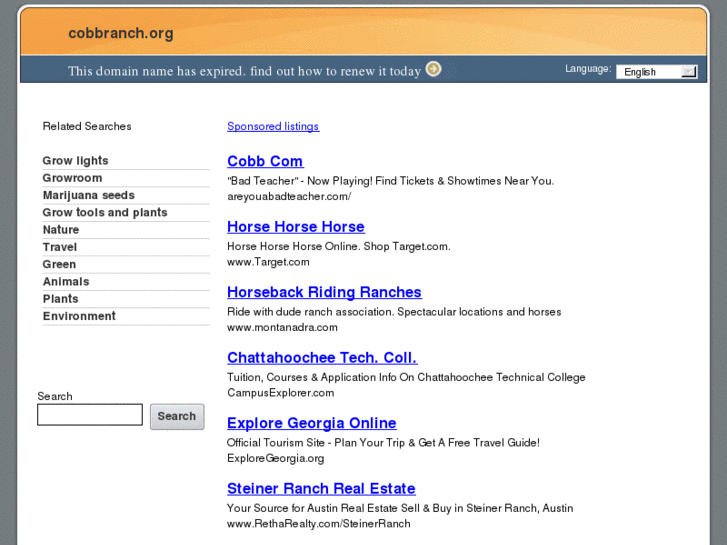
Task: Click the Language: label
Action: click(588, 69)
